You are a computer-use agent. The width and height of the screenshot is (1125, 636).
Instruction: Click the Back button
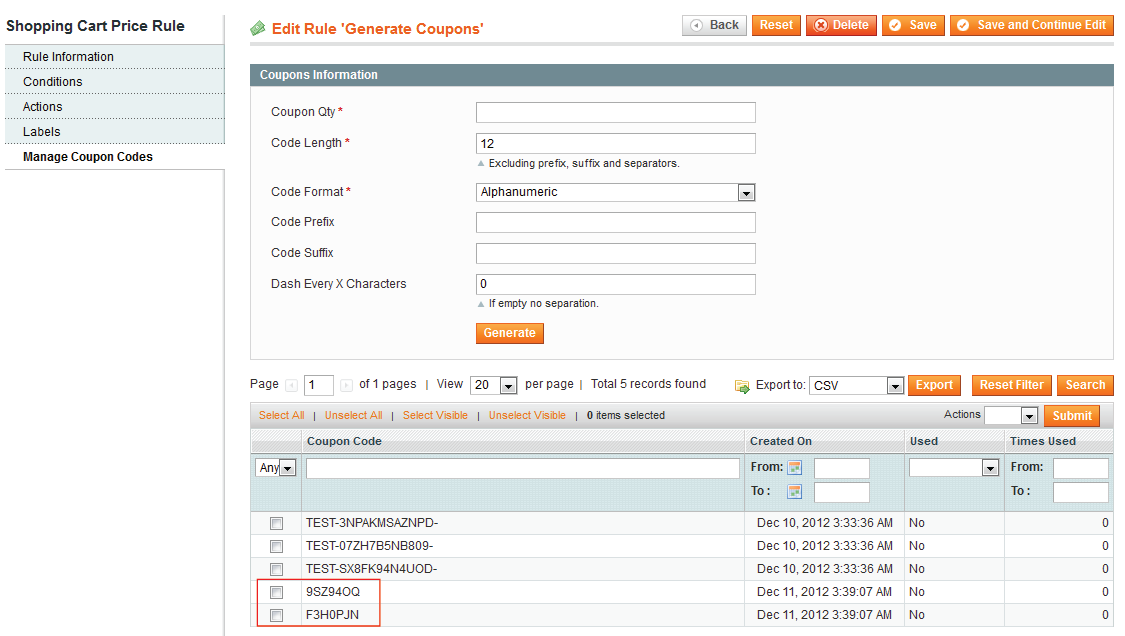pos(714,25)
